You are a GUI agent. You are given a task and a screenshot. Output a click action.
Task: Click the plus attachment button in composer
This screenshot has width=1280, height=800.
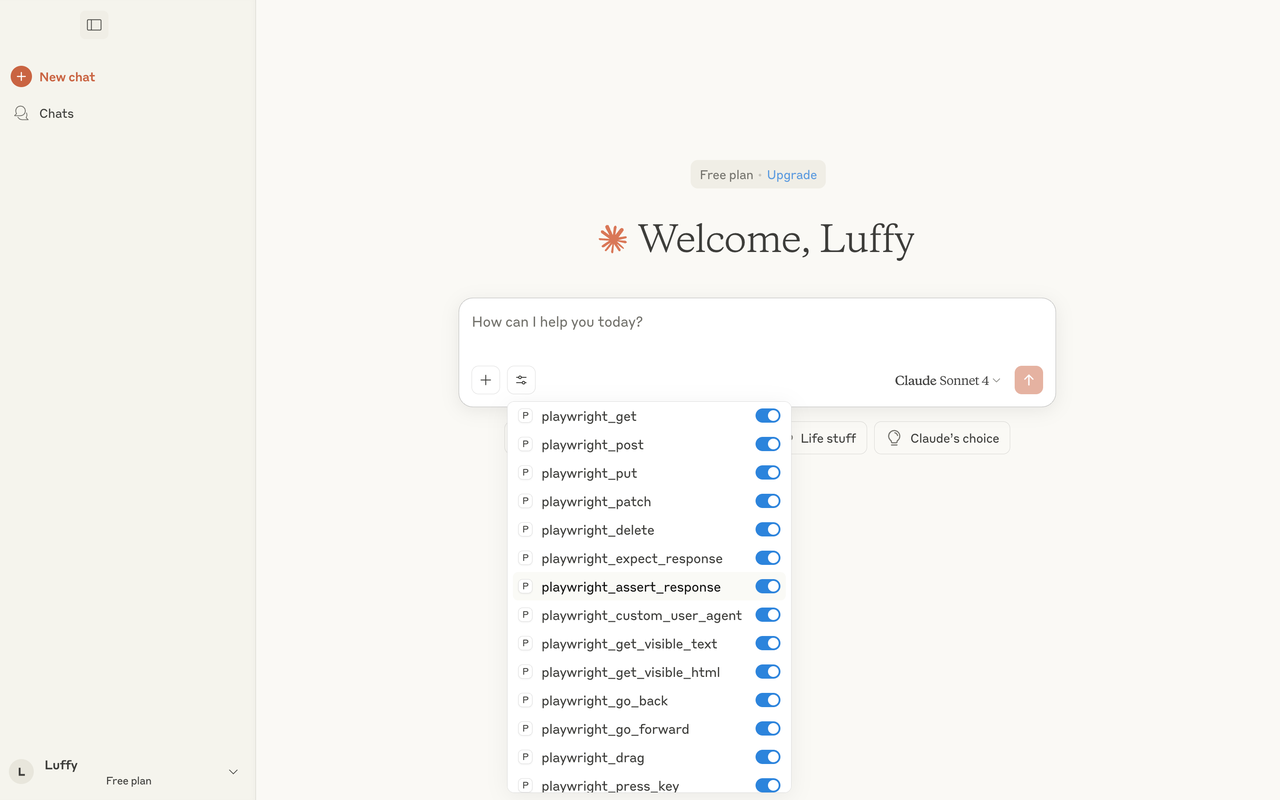point(485,380)
